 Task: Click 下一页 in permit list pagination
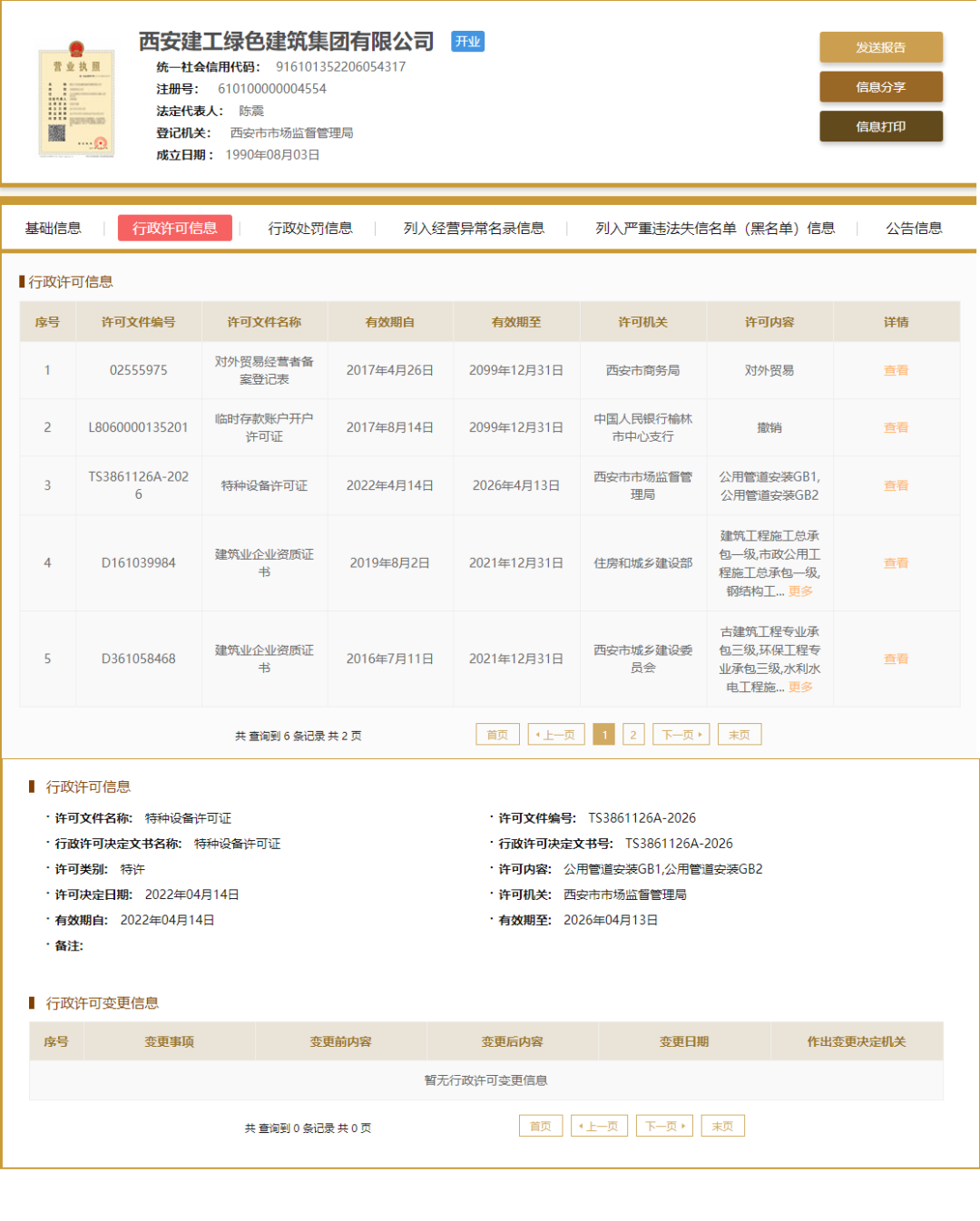pyautogui.click(x=681, y=735)
